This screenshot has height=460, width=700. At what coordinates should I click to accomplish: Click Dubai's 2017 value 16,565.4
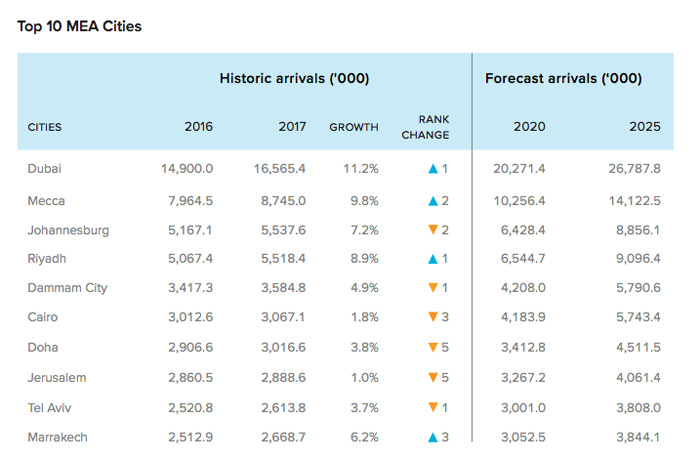click(280, 169)
